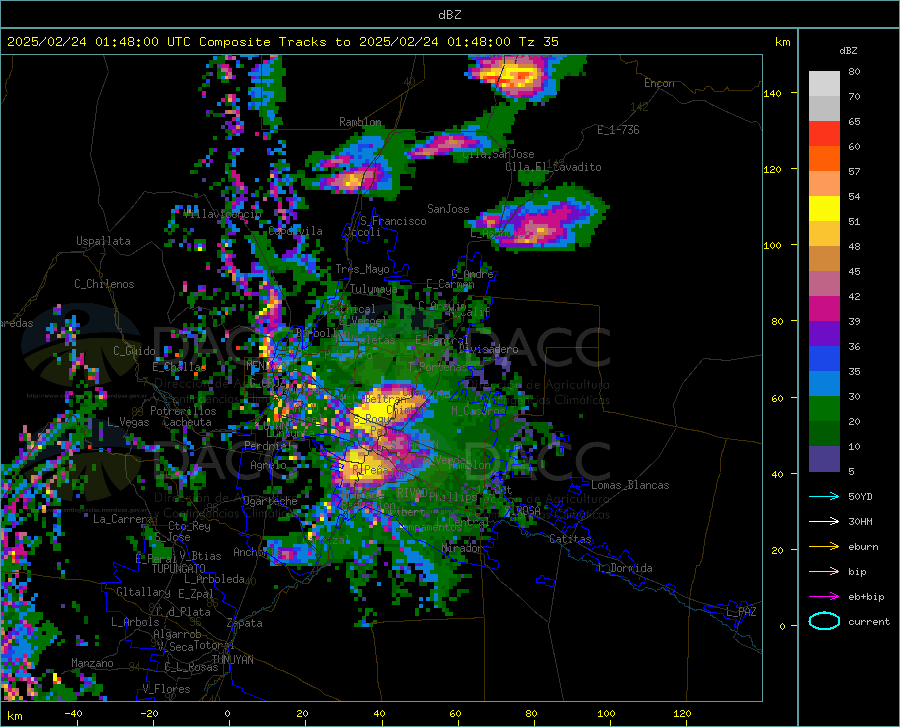
Task: Click the magenta 42 dBZ legend swatch
Action: [x=824, y=308]
